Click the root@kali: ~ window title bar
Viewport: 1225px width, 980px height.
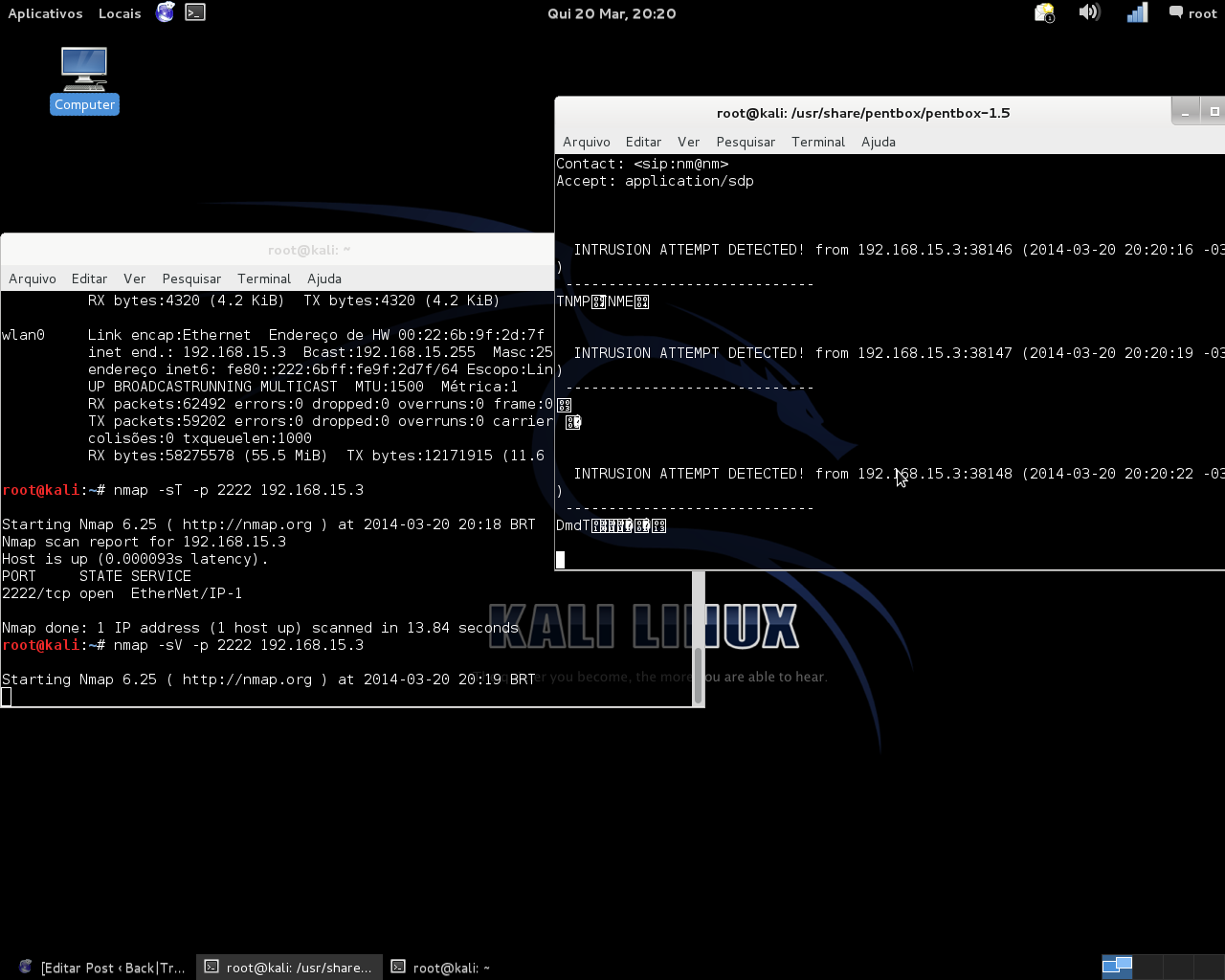278,250
